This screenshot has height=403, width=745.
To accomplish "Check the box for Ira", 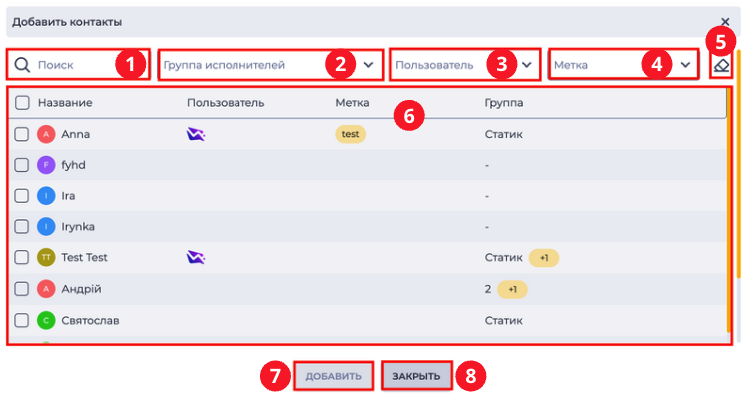I will coord(21,196).
